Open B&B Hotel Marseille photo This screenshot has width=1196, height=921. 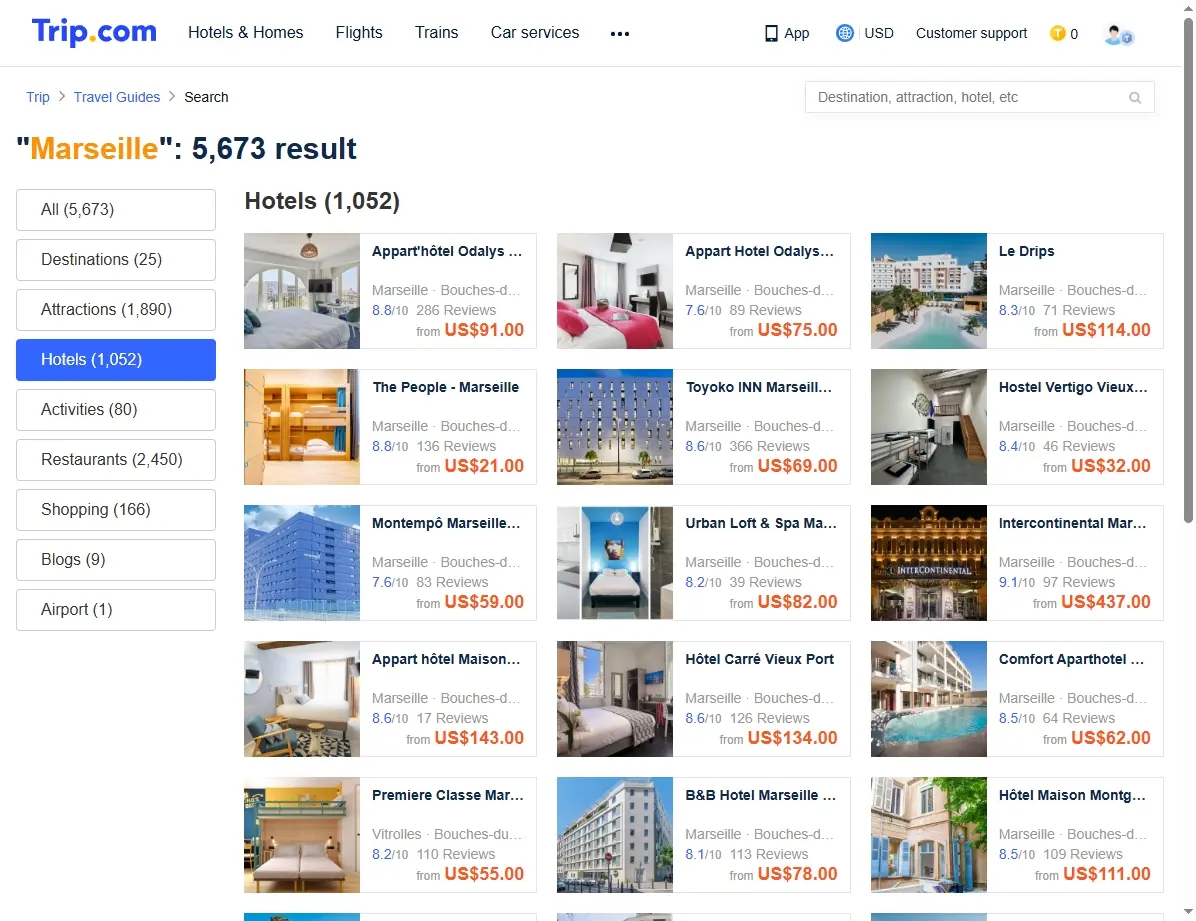click(x=615, y=835)
